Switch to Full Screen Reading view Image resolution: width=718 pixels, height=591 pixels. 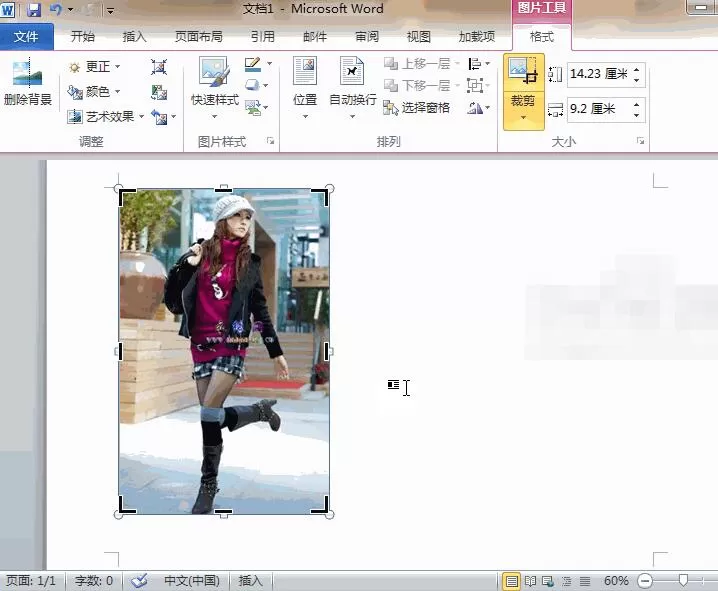(x=530, y=581)
